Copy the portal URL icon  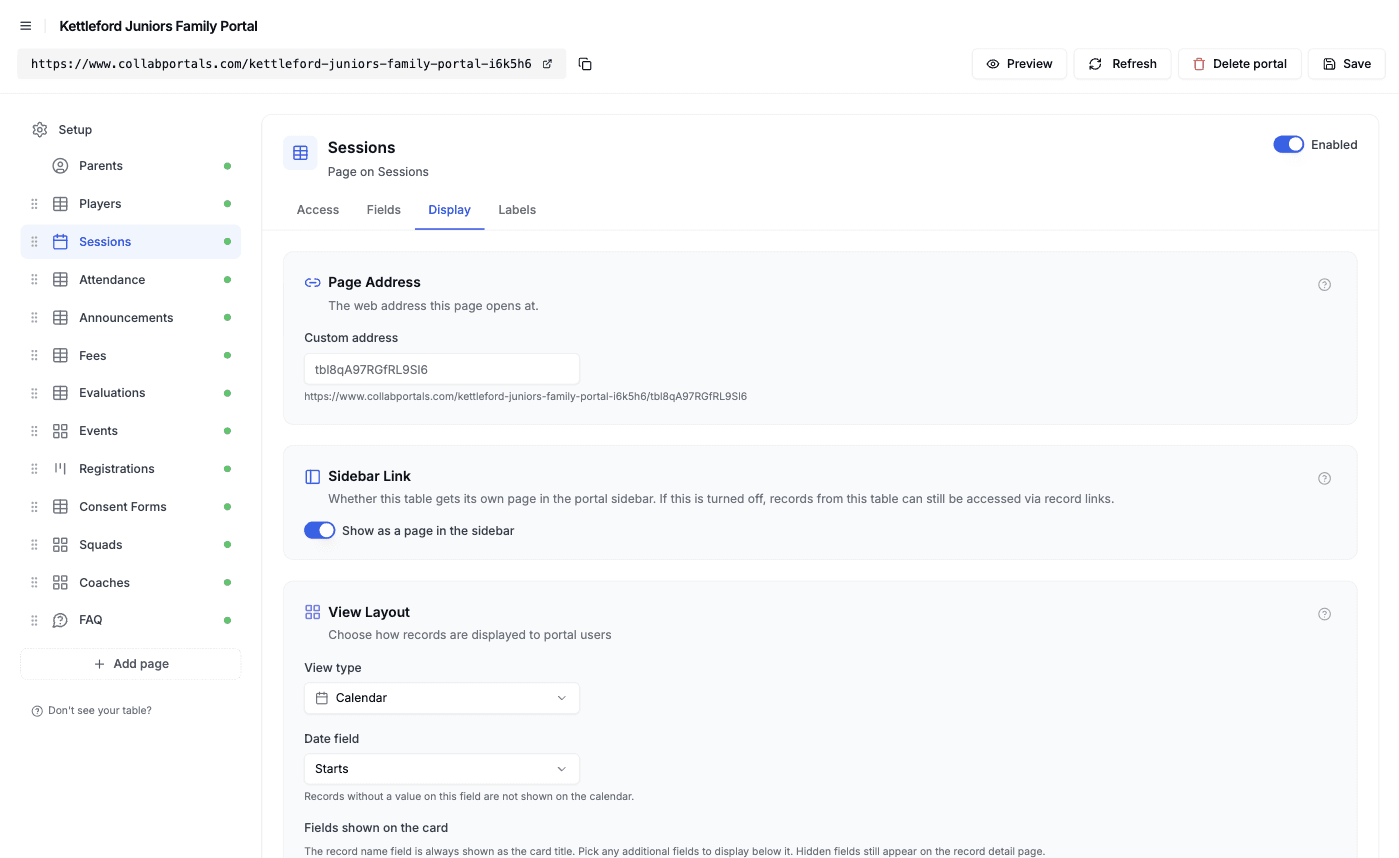(x=585, y=64)
